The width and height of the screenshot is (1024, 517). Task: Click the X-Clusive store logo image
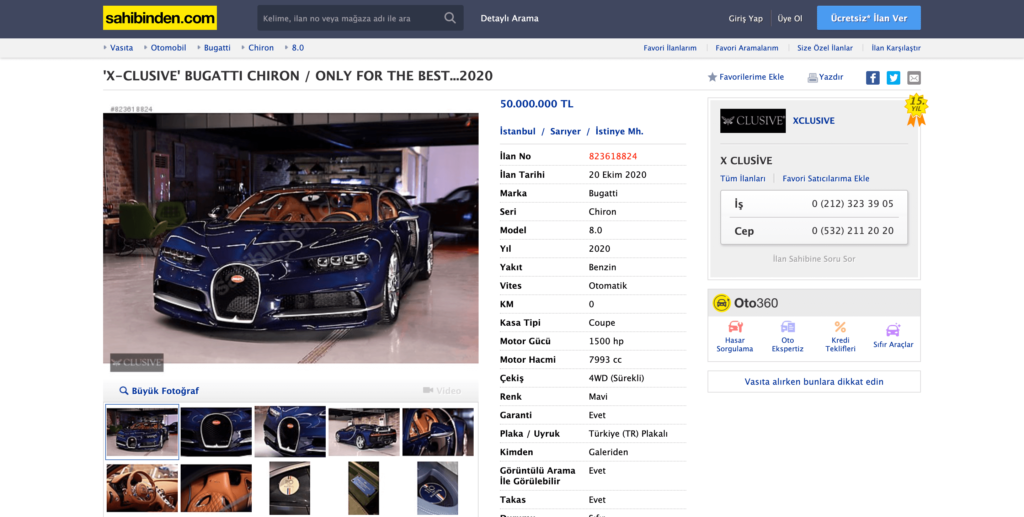pos(753,121)
